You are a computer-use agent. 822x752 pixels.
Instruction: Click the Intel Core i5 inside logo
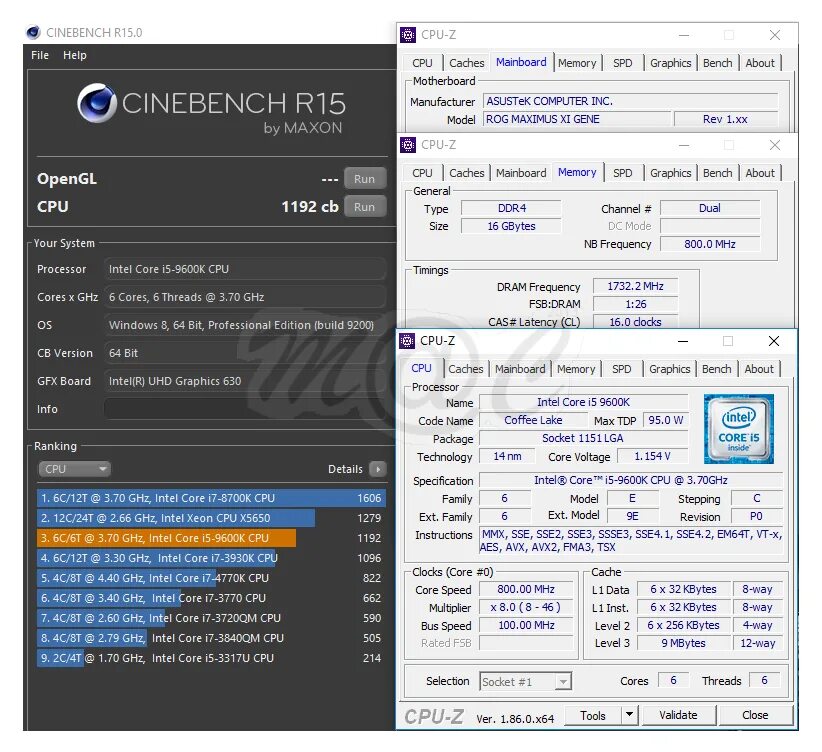(x=739, y=429)
